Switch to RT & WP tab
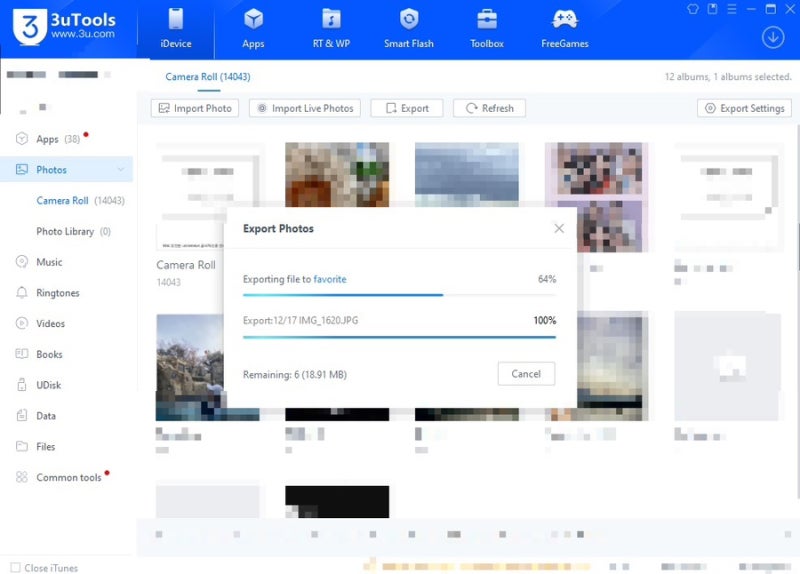Screen dimensions: 800x574 331,29
